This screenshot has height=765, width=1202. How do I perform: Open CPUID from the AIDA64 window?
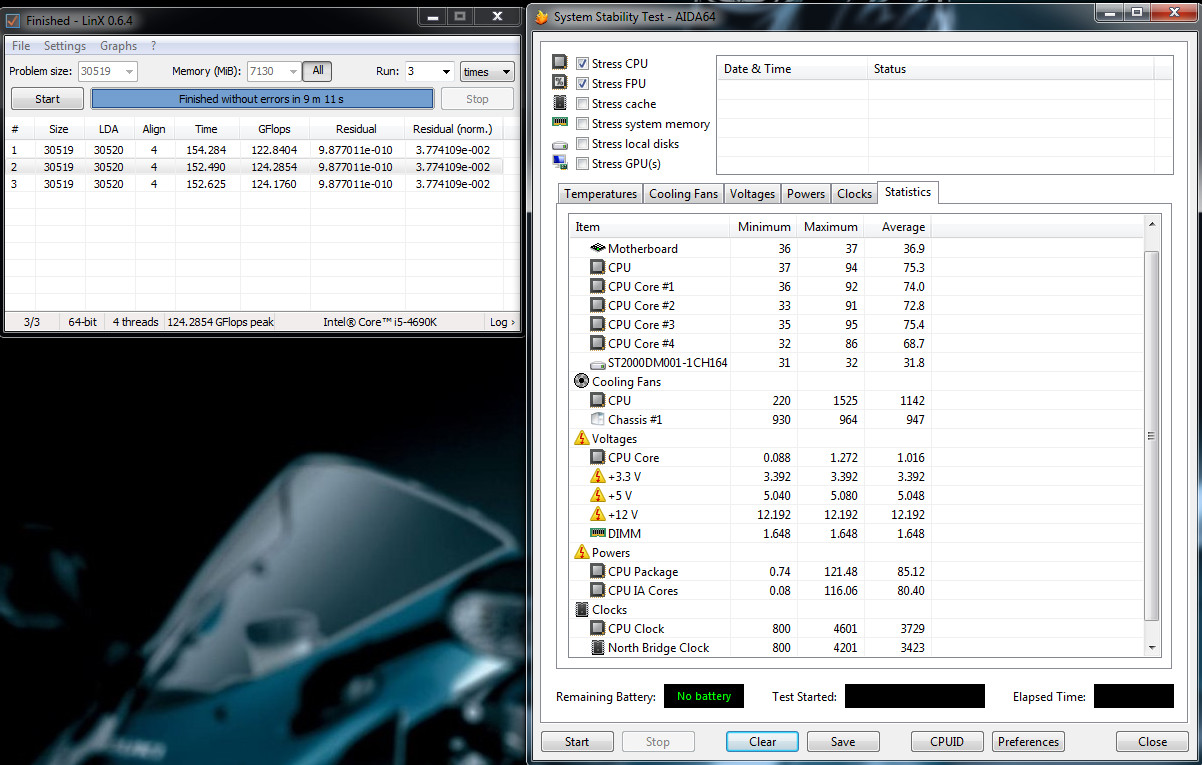click(x=948, y=742)
